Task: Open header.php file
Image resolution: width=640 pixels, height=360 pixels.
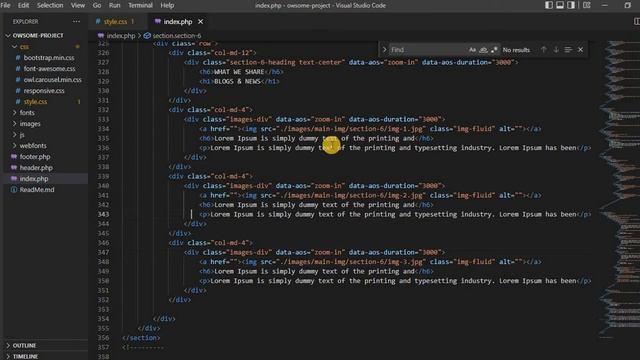Action: (36, 168)
